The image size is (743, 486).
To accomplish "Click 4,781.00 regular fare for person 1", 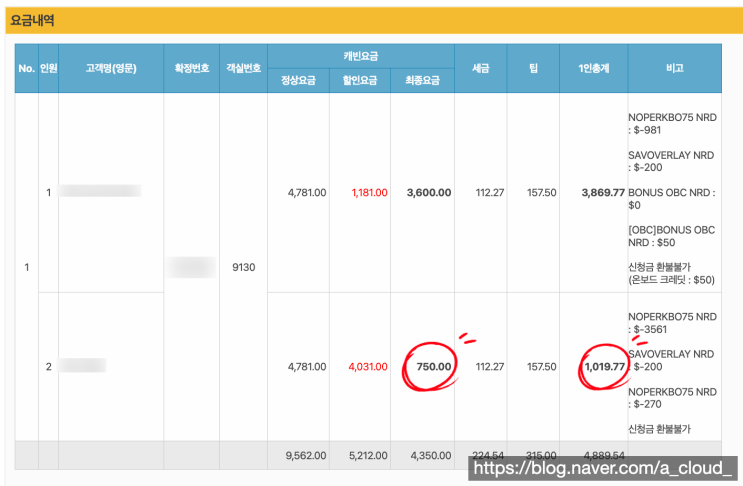I will pyautogui.click(x=307, y=192).
